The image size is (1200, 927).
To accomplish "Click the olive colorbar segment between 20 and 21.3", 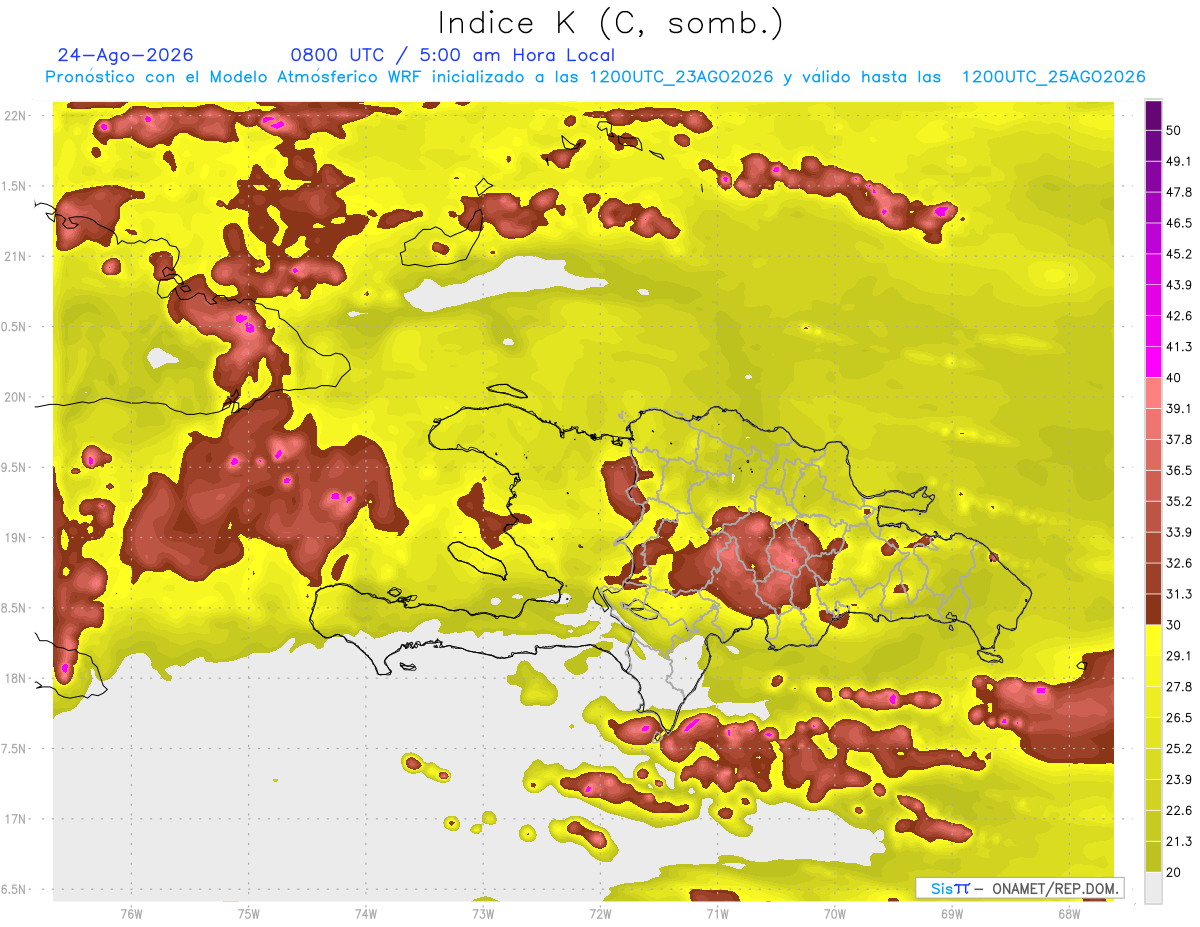I will pos(1154,857).
